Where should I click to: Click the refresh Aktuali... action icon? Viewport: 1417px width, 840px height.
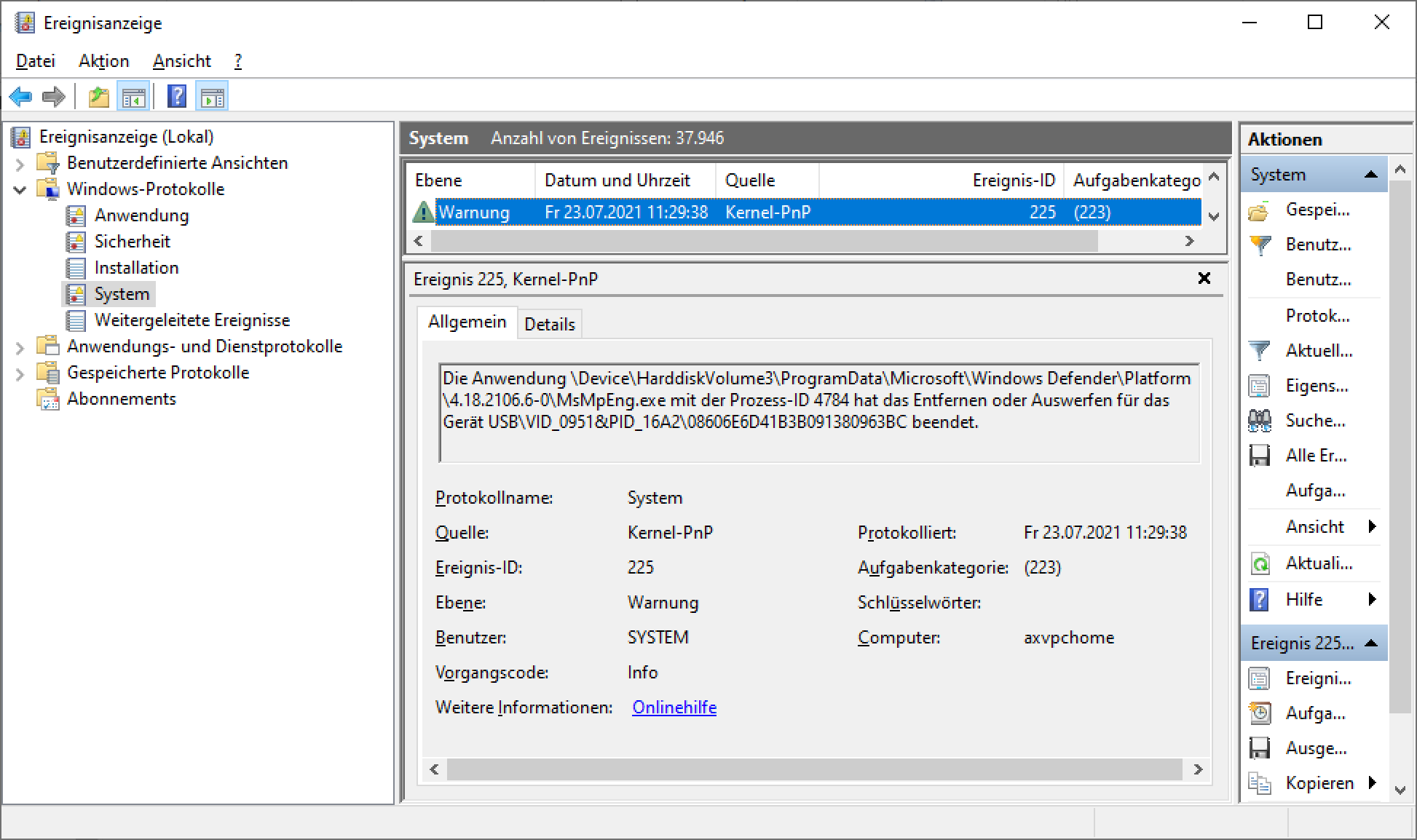tap(1259, 563)
